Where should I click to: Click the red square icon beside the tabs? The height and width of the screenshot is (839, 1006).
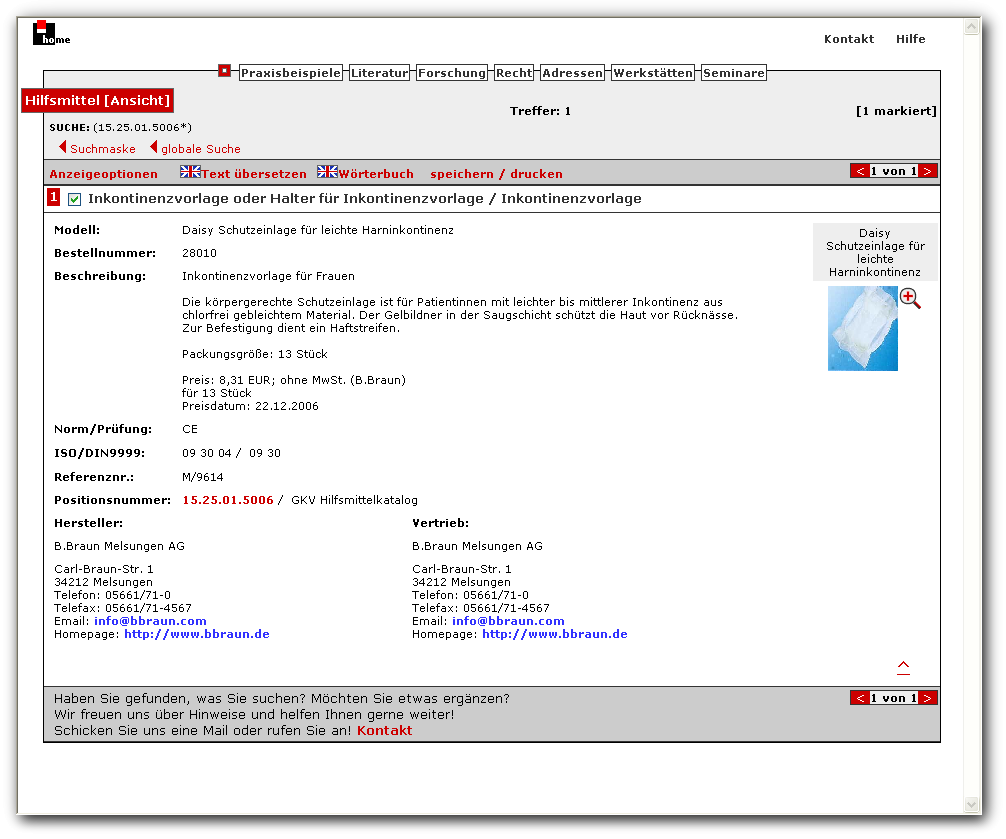click(226, 71)
